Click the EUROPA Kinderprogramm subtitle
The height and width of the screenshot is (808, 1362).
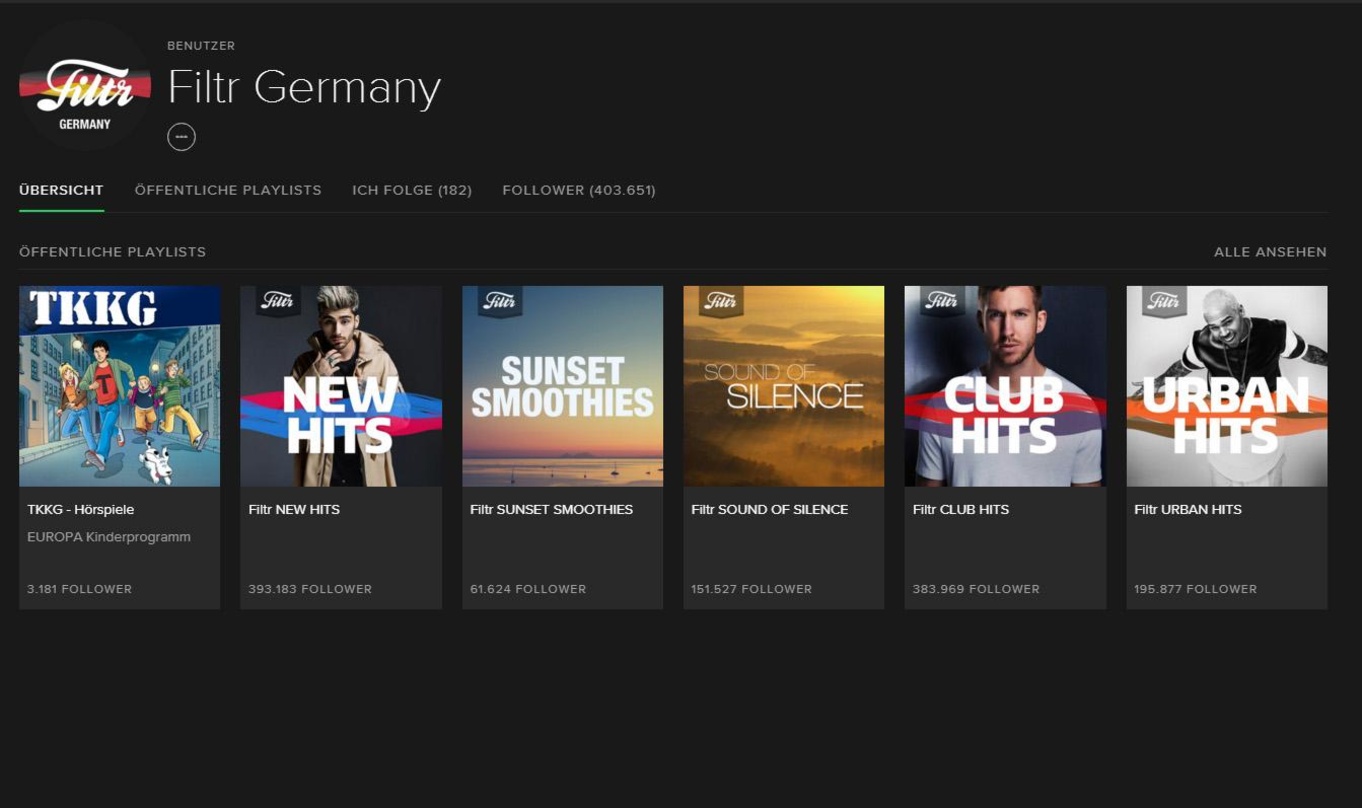[x=109, y=537]
